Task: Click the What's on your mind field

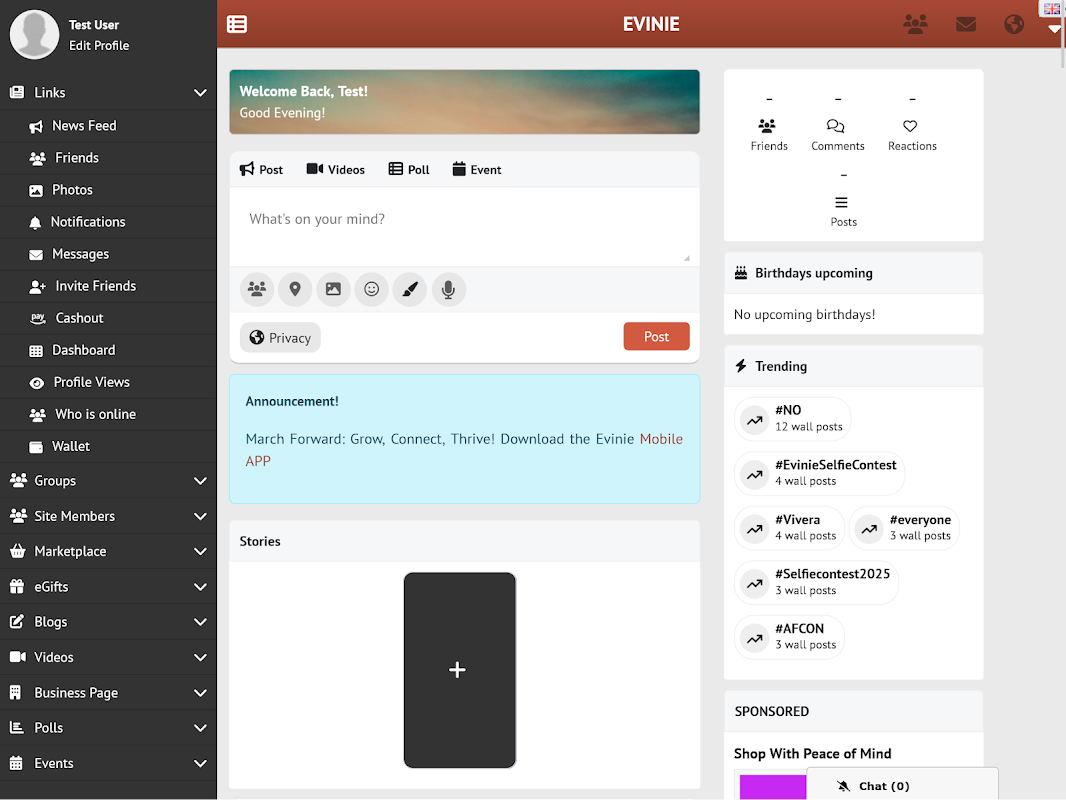Action: pyautogui.click(x=464, y=227)
